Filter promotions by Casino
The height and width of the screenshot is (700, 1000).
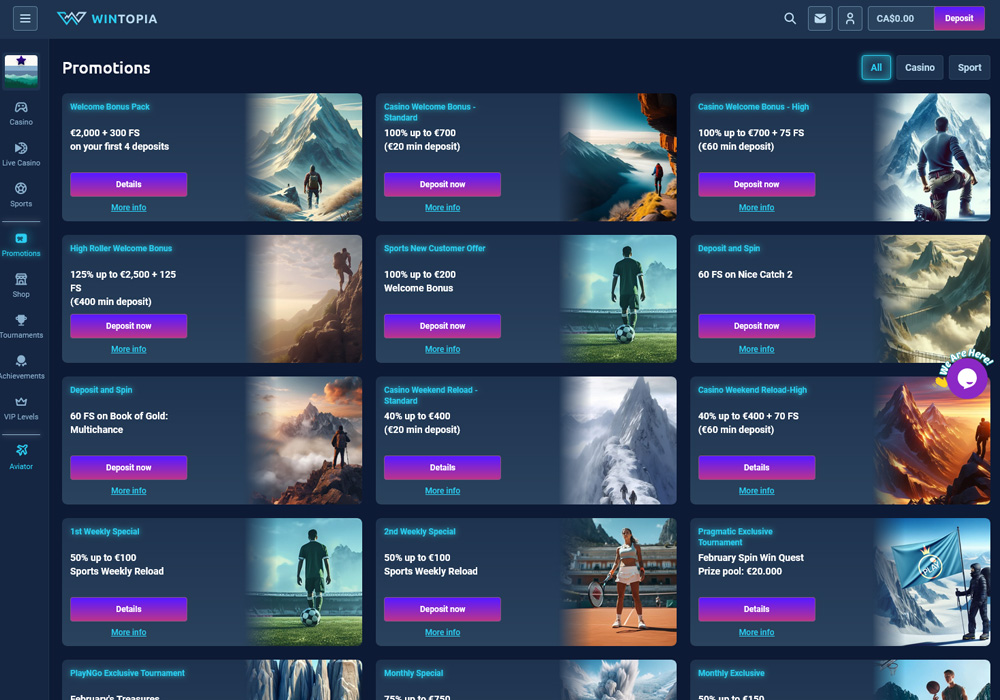tap(920, 68)
